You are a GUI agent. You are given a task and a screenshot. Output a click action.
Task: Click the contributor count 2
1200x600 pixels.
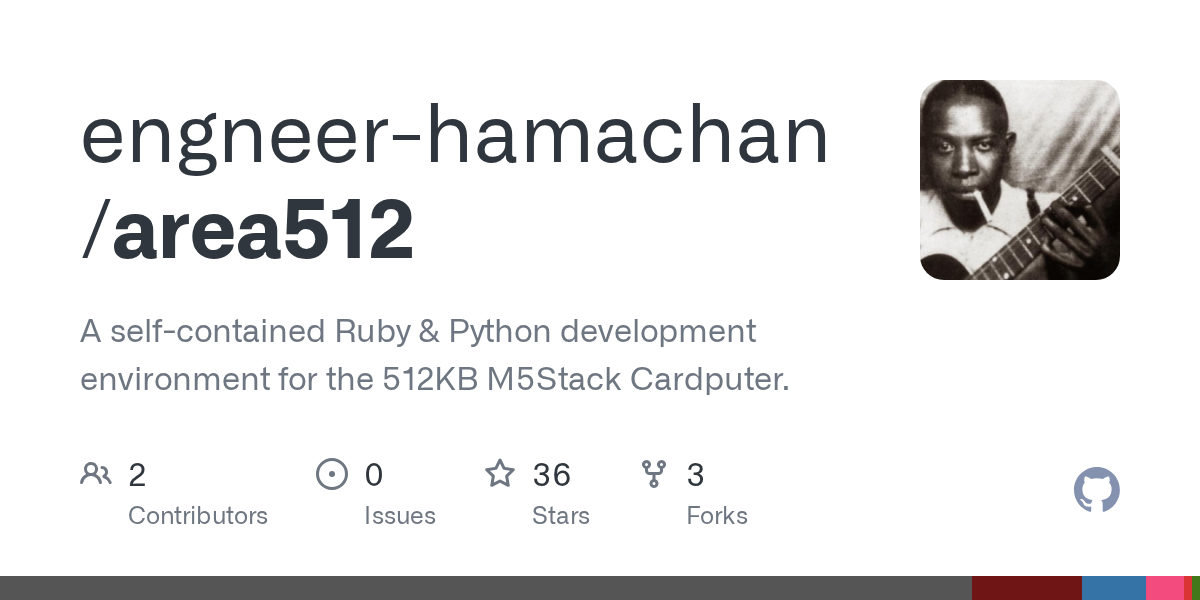(x=137, y=475)
